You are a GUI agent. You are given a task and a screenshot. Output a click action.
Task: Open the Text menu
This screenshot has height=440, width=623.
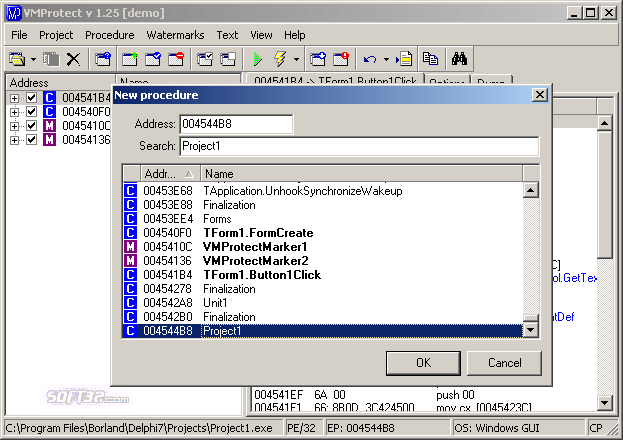tap(227, 35)
